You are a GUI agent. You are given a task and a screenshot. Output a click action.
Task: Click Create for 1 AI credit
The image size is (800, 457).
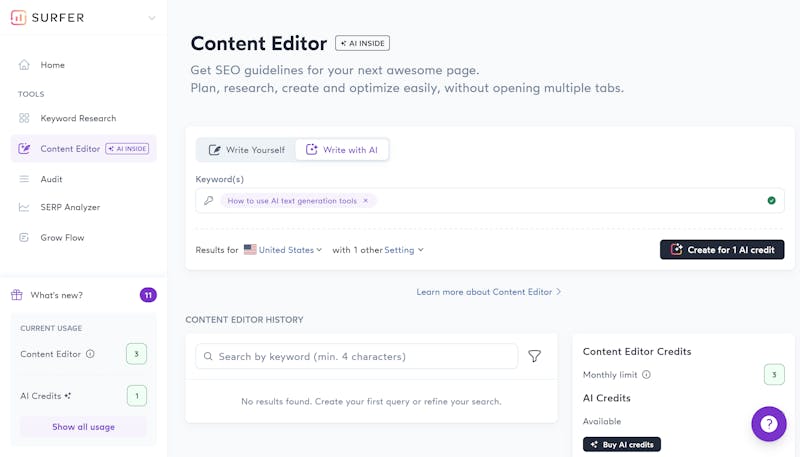pos(722,250)
